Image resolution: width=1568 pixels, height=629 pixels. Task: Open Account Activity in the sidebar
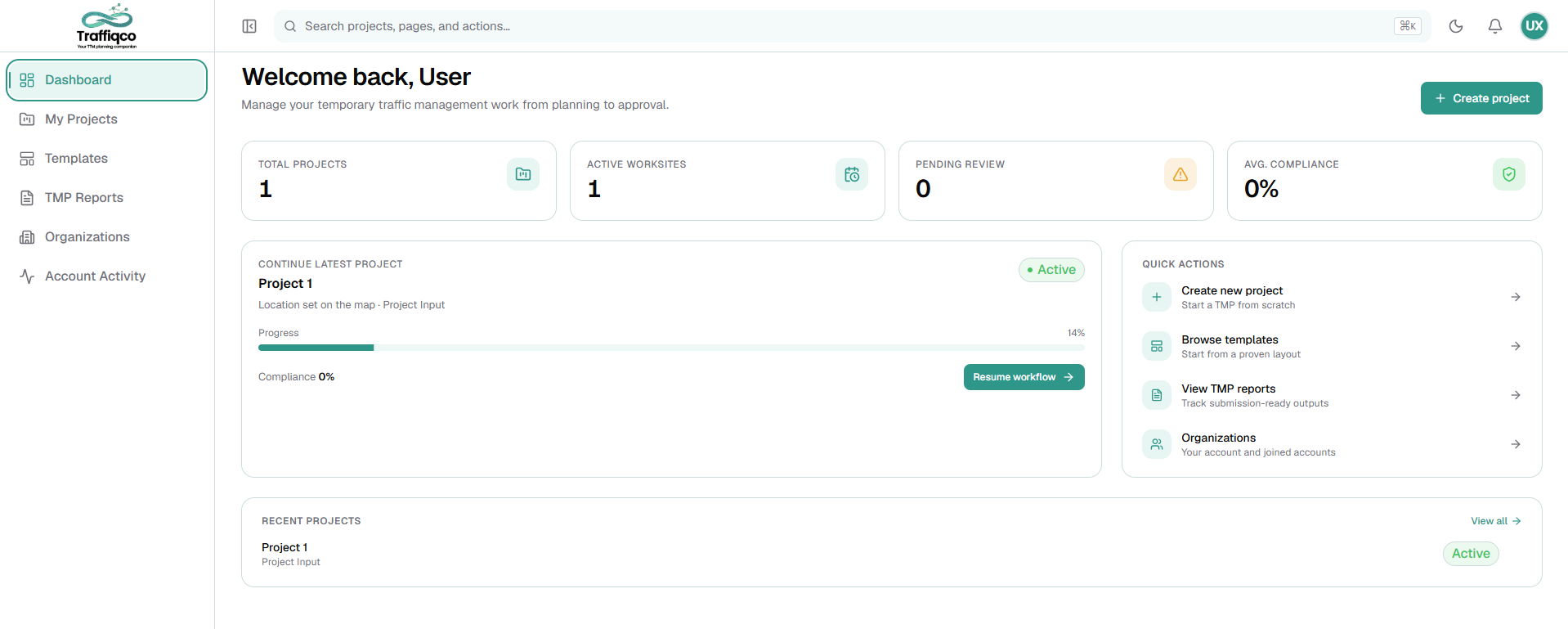[x=106, y=276]
